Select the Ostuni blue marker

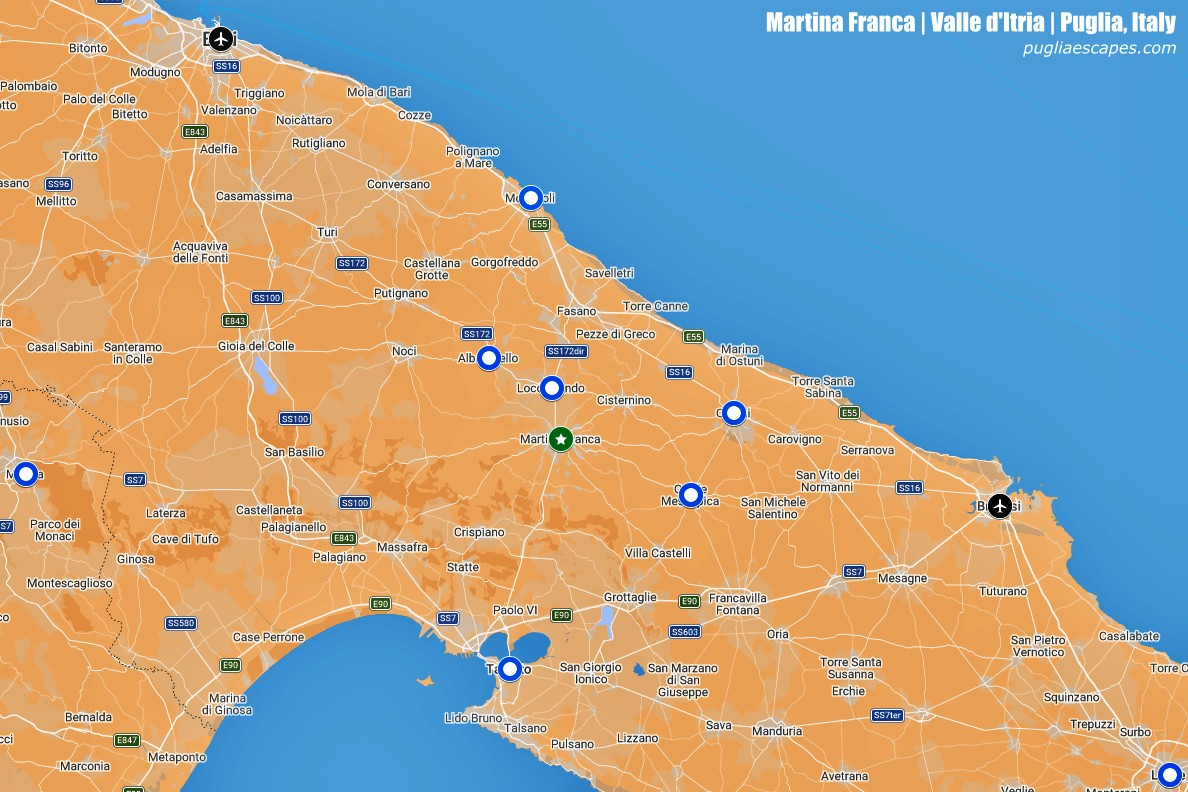tap(733, 412)
